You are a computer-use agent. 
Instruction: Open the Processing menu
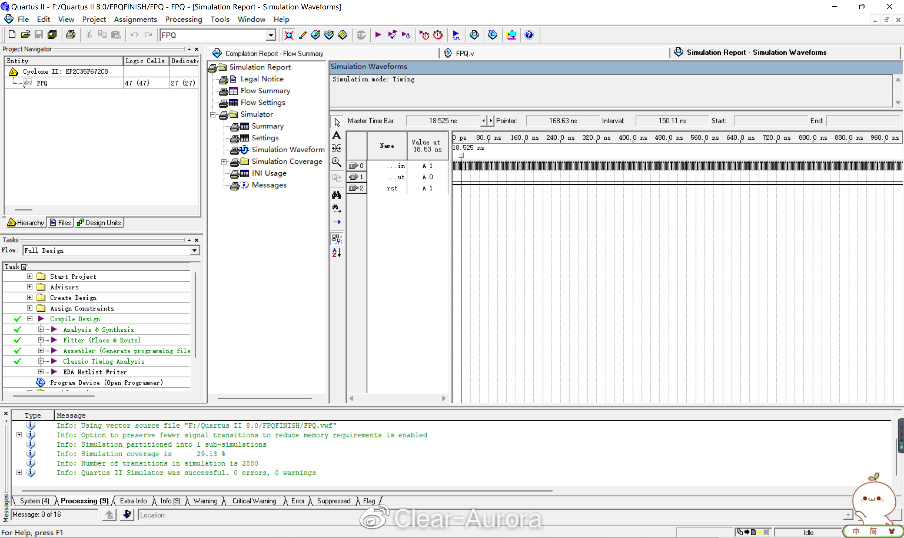point(184,19)
